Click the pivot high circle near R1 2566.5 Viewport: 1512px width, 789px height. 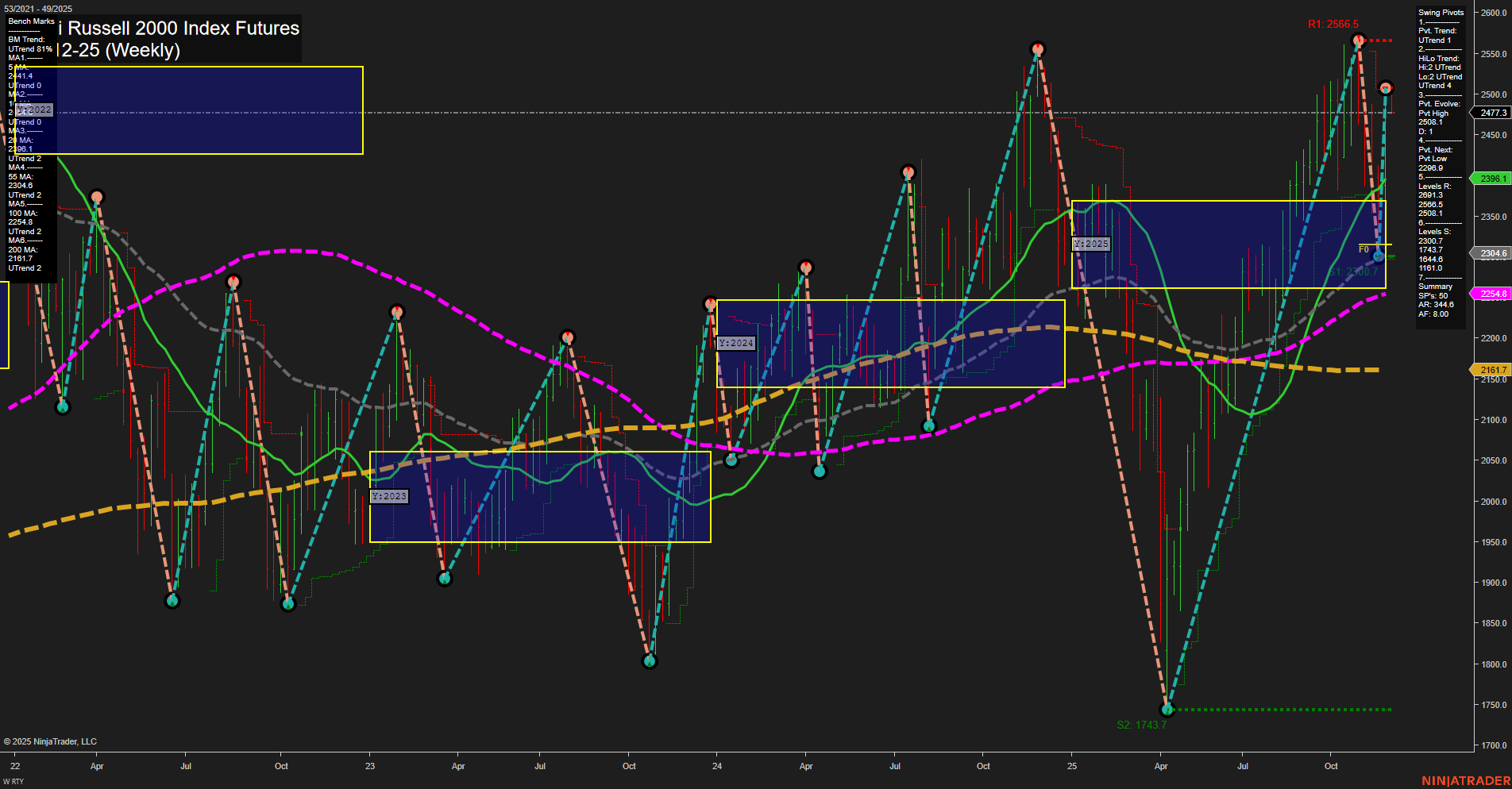click(x=1358, y=38)
